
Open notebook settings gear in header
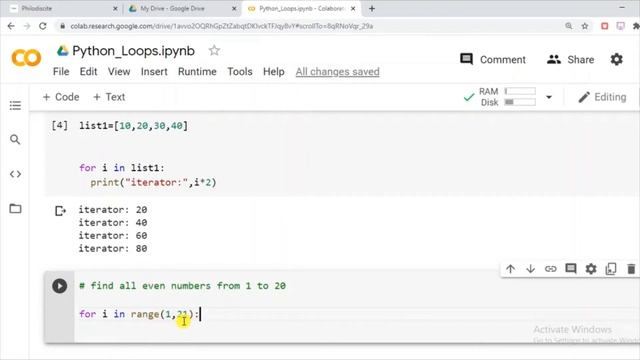(x=616, y=60)
